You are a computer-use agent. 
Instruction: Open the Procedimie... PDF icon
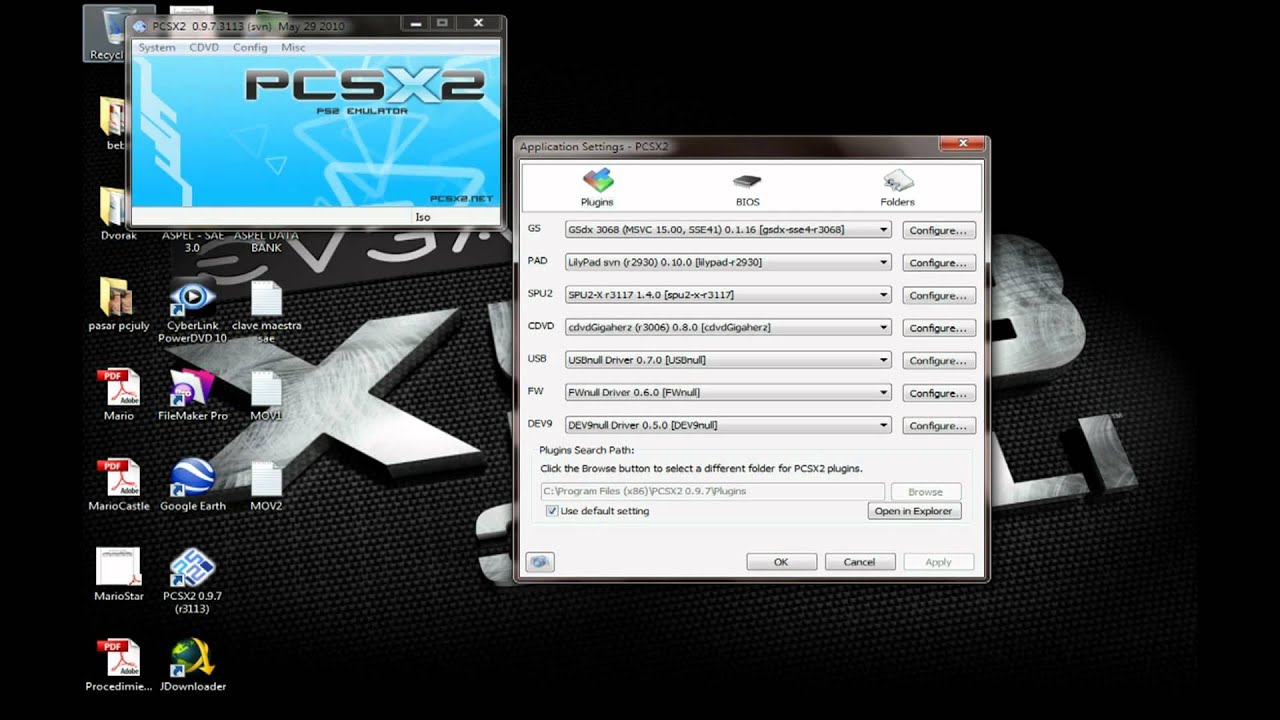point(119,666)
